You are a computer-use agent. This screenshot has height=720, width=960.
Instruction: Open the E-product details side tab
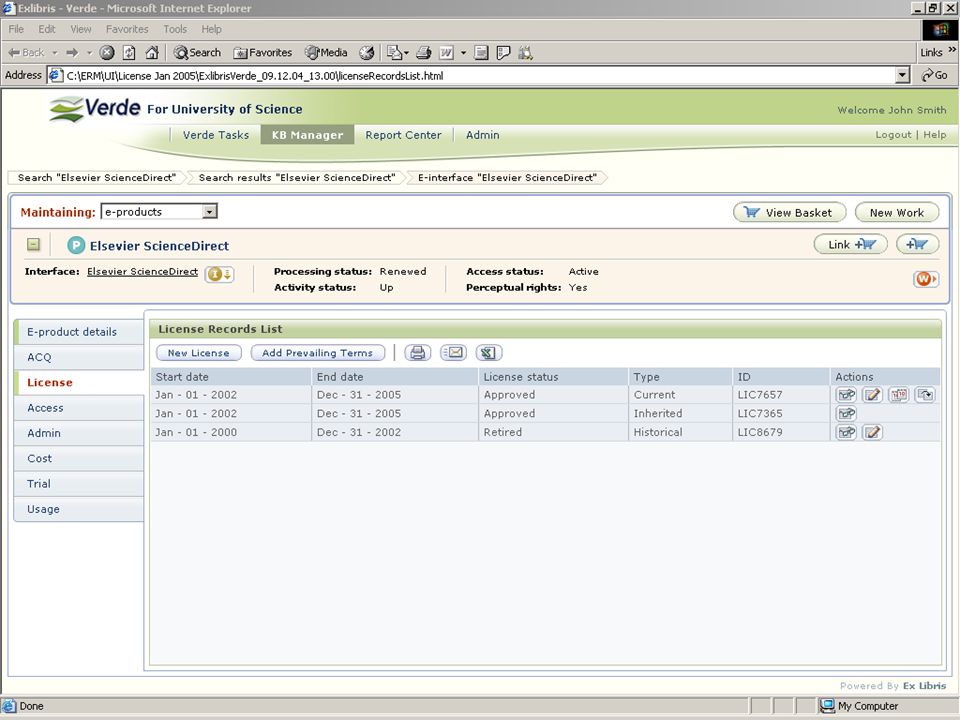point(79,332)
